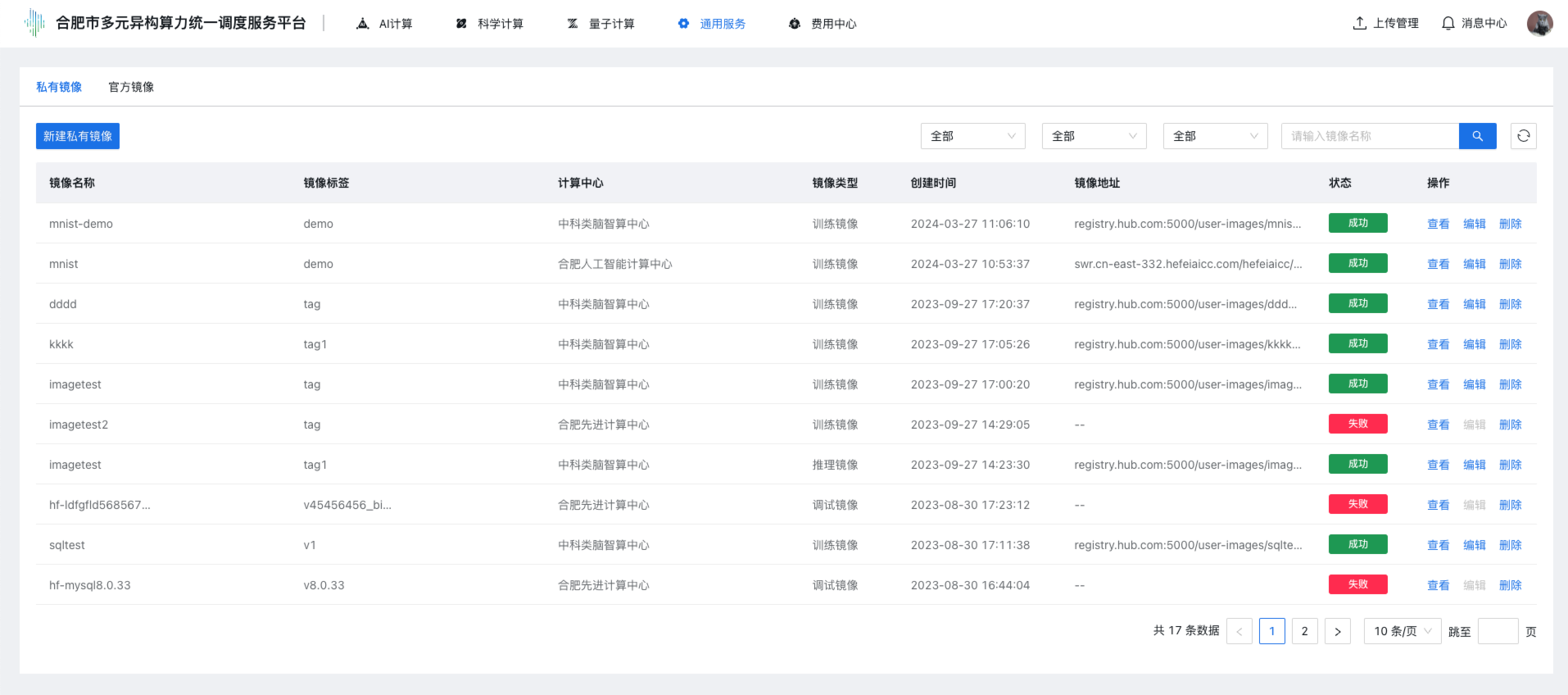Click the image name search field
Image resolution: width=1568 pixels, height=695 pixels.
(x=1370, y=136)
